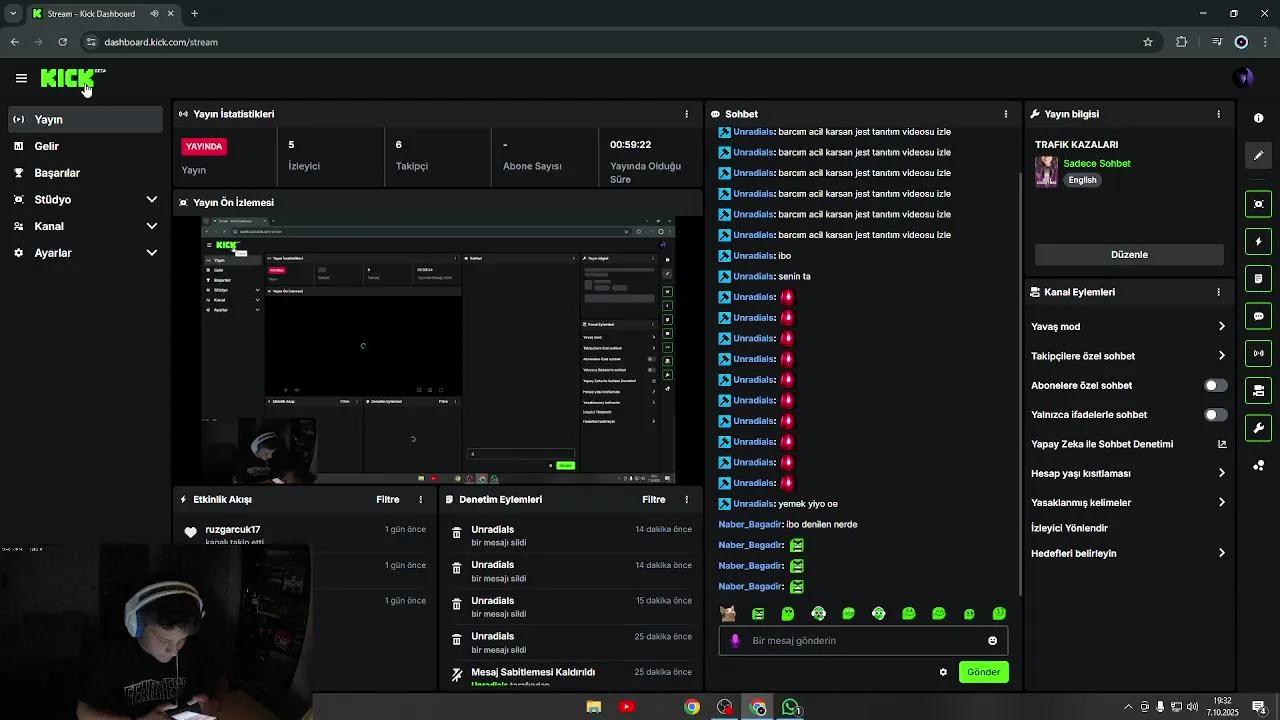Open the info icon in right rail
The height and width of the screenshot is (720, 1280).
tap(1258, 118)
